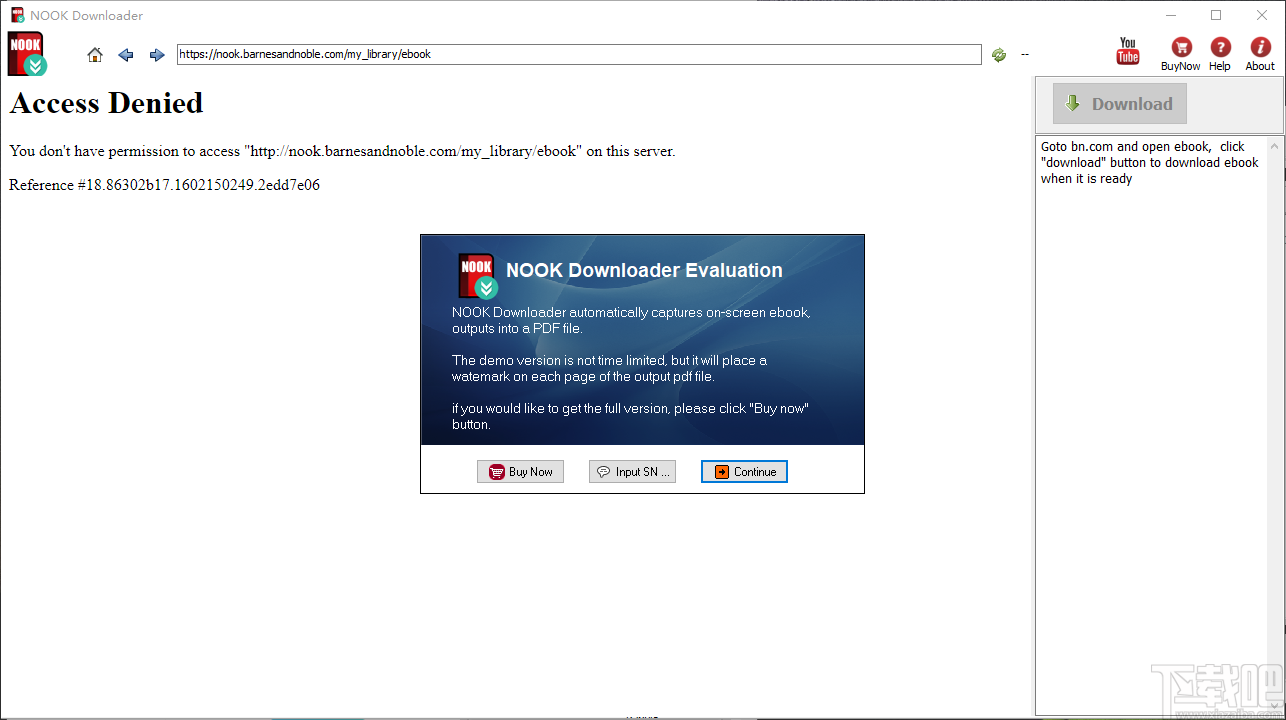Open the YouTube icon in toolbar
The image size is (1286, 720).
[1128, 51]
